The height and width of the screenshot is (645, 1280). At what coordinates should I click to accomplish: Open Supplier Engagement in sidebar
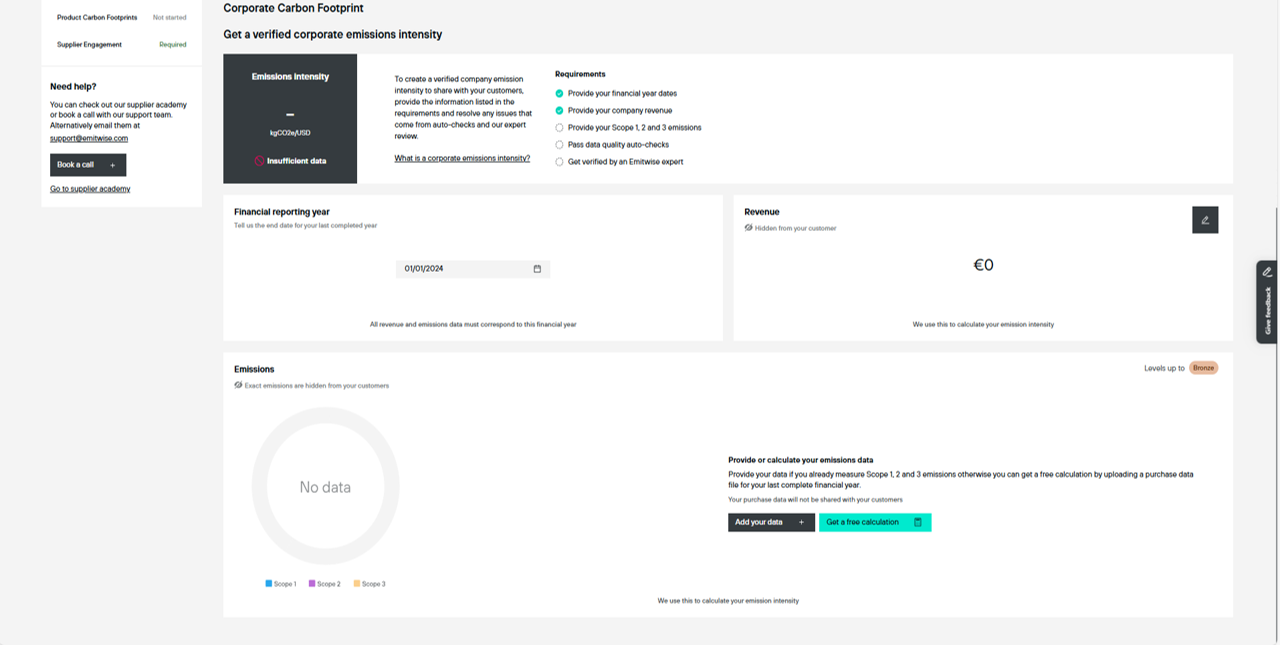click(x=89, y=45)
